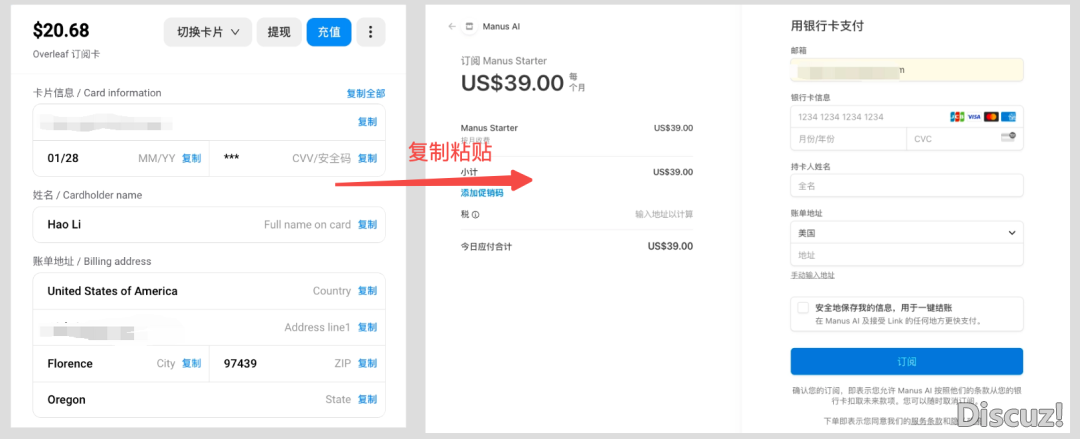Click the US$39.00 每个月 subscription price heading
Viewport: 1080px width, 439px height.
click(523, 83)
